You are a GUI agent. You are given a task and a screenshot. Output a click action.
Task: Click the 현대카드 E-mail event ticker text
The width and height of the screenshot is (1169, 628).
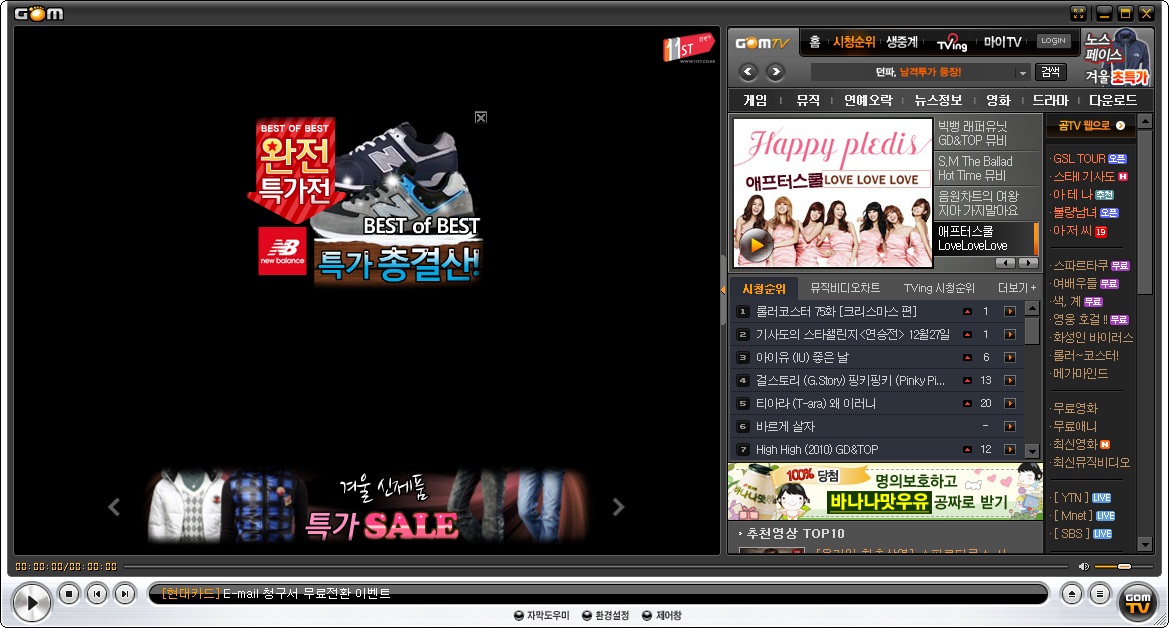click(x=277, y=594)
